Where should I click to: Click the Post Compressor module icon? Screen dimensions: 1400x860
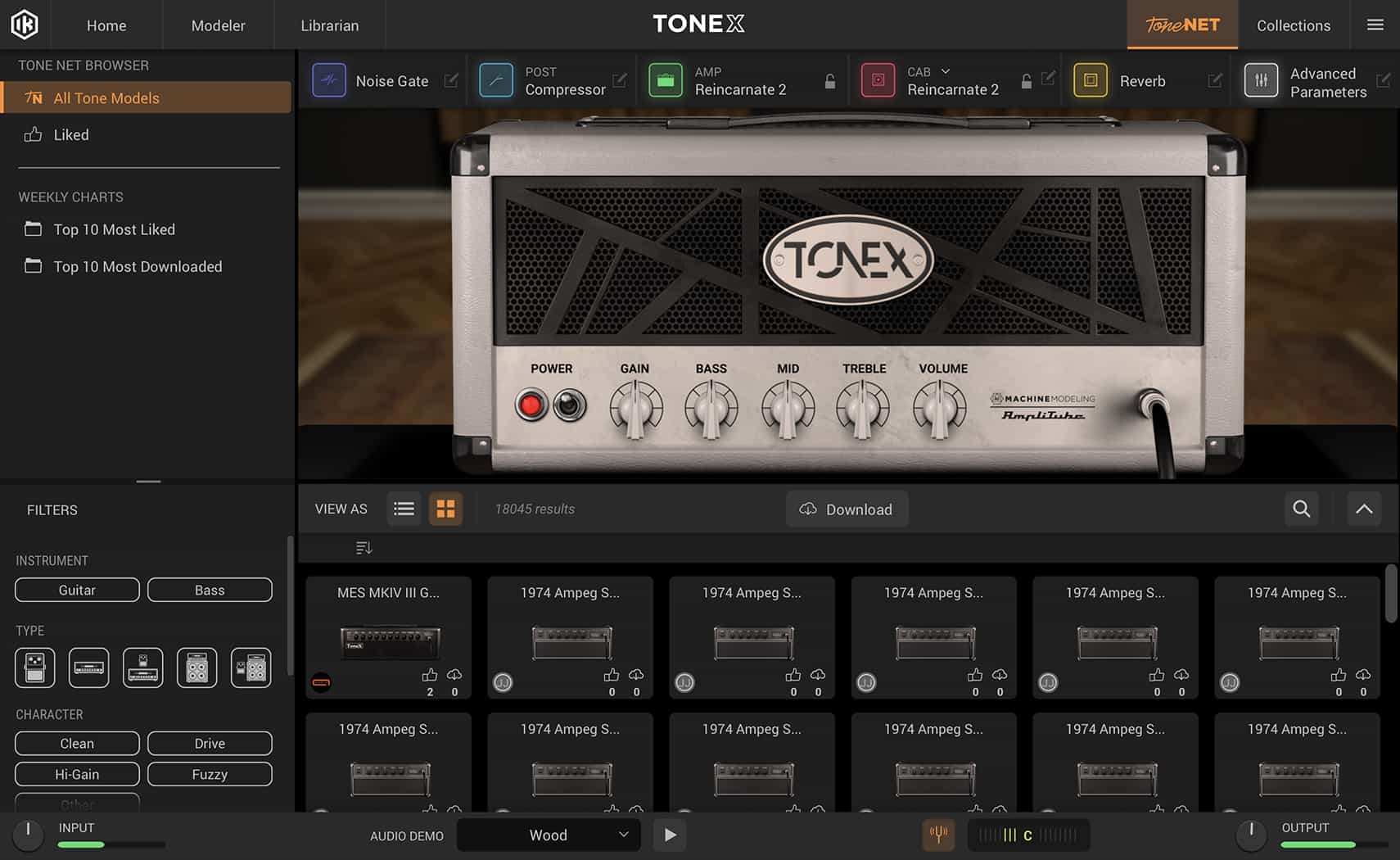[496, 80]
